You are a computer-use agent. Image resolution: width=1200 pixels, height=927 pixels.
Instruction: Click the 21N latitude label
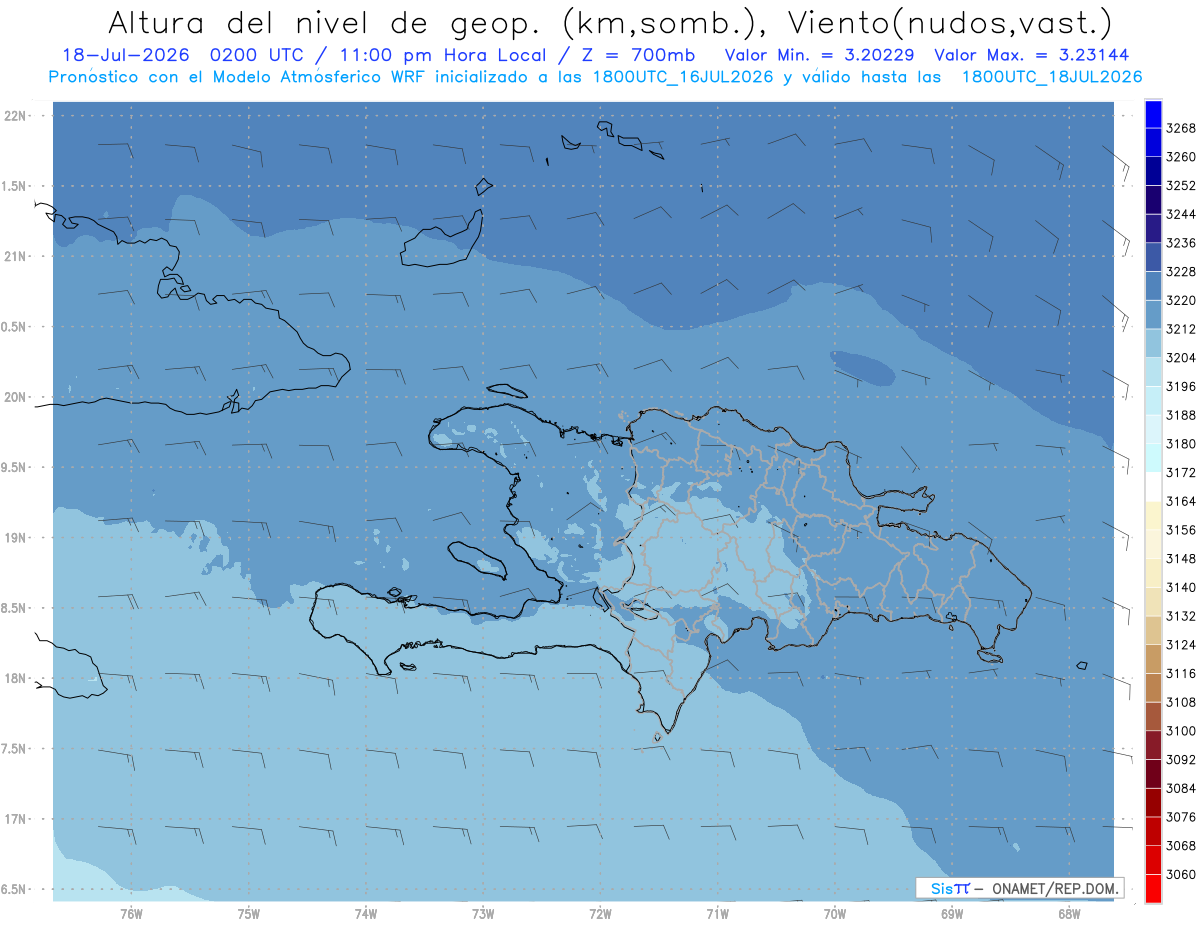tap(14, 257)
